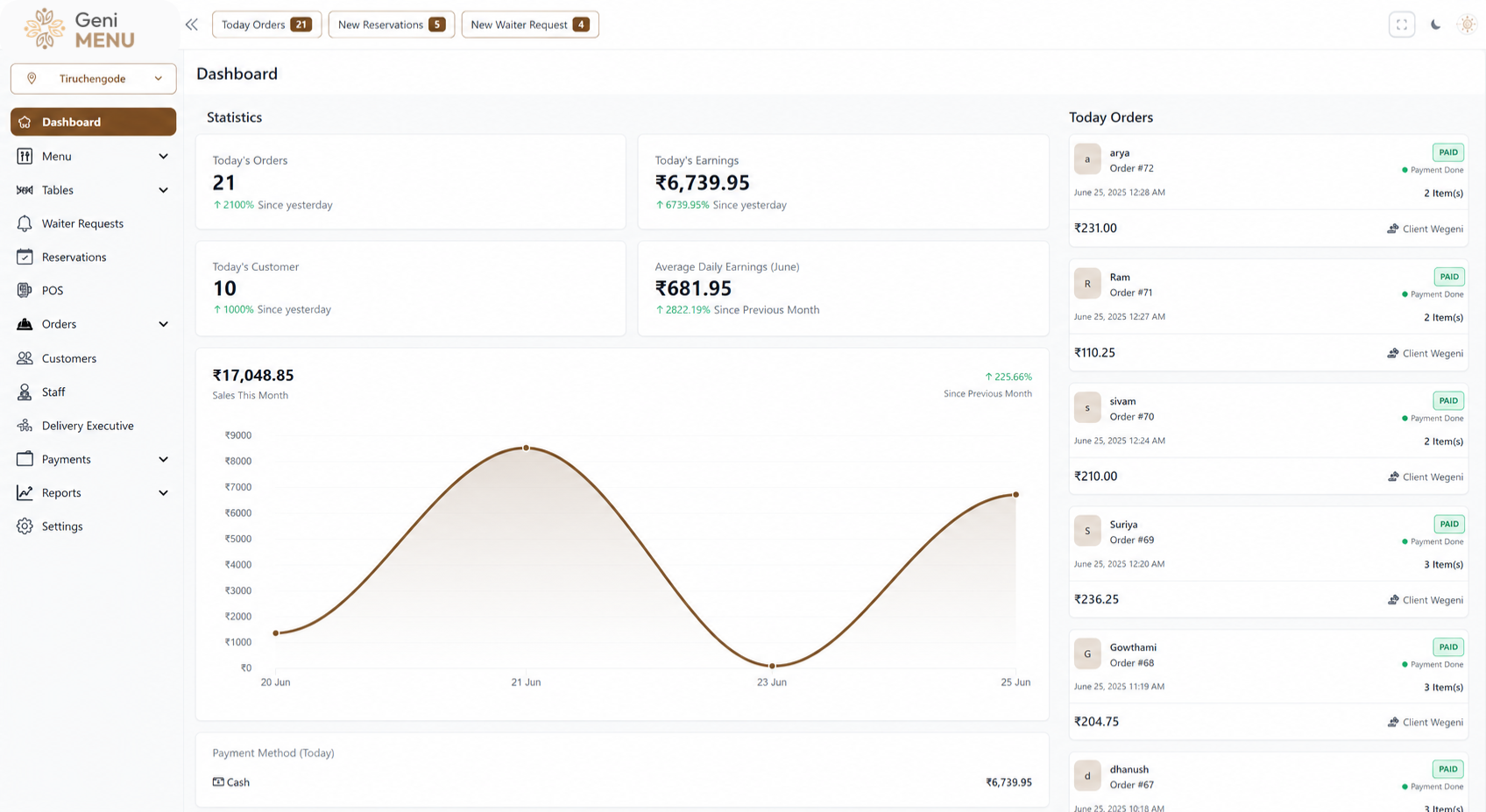1486x812 pixels.
Task: Switch to light mode sun icon
Action: coord(1467,25)
